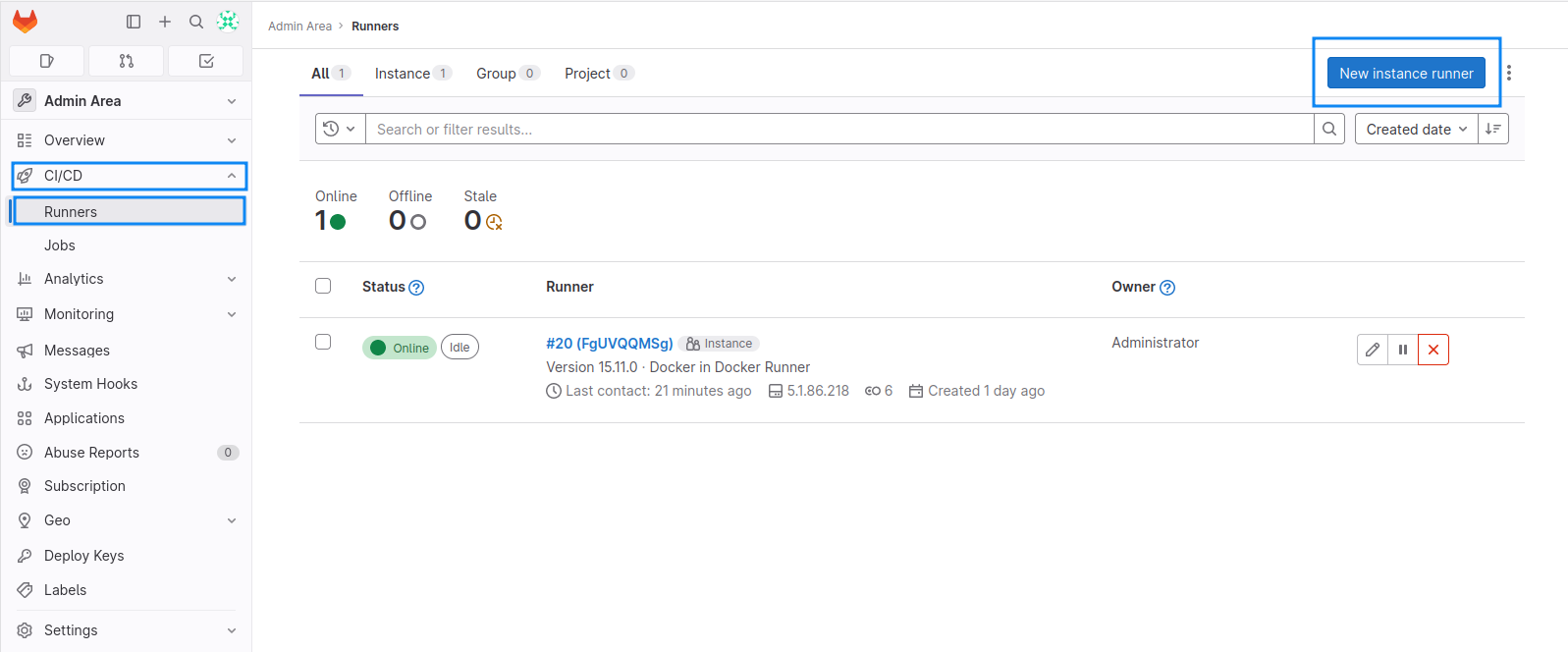The height and width of the screenshot is (652, 1568).
Task: Click the Status help question icon
Action: [x=416, y=288]
